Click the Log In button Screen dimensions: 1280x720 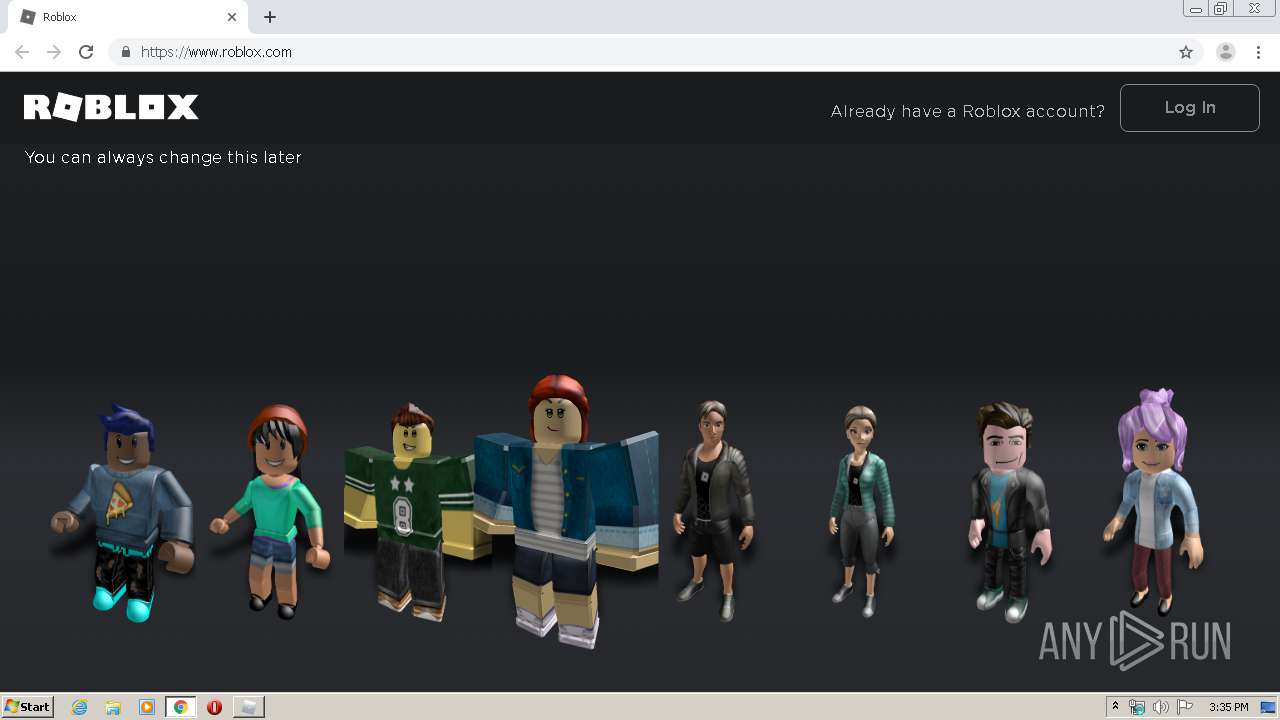click(x=1189, y=108)
